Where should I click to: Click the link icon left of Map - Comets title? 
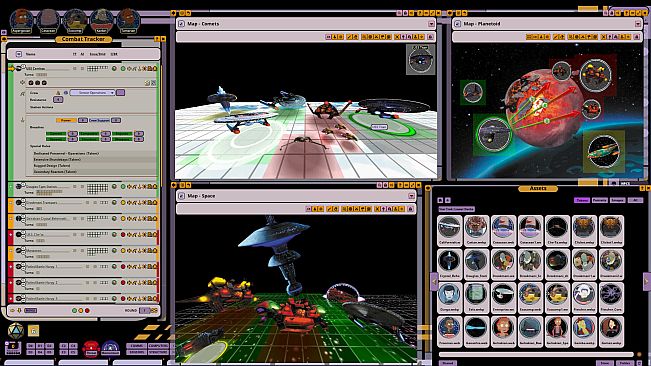click(x=181, y=24)
